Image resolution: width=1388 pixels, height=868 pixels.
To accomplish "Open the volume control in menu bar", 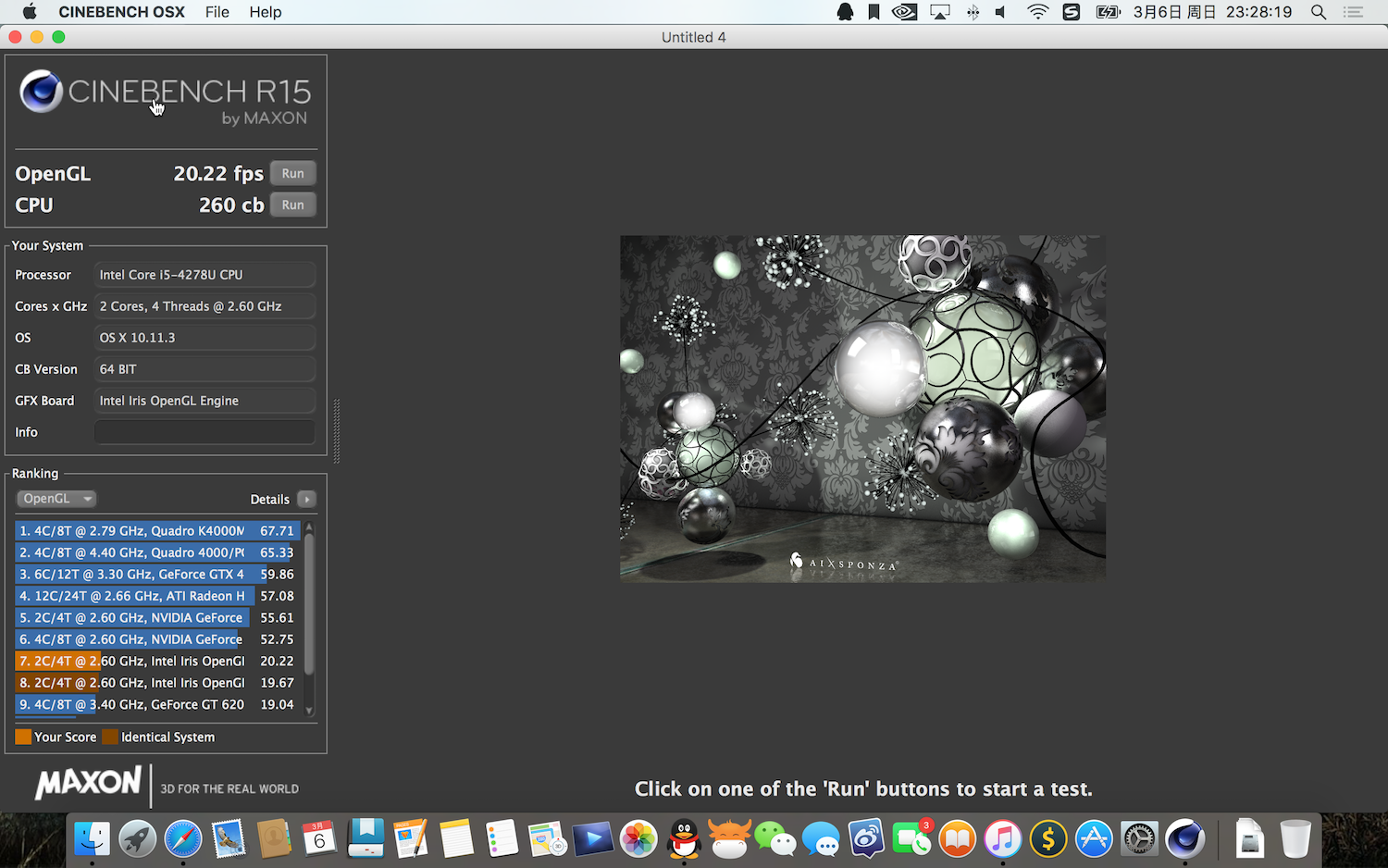I will 1000,12.
